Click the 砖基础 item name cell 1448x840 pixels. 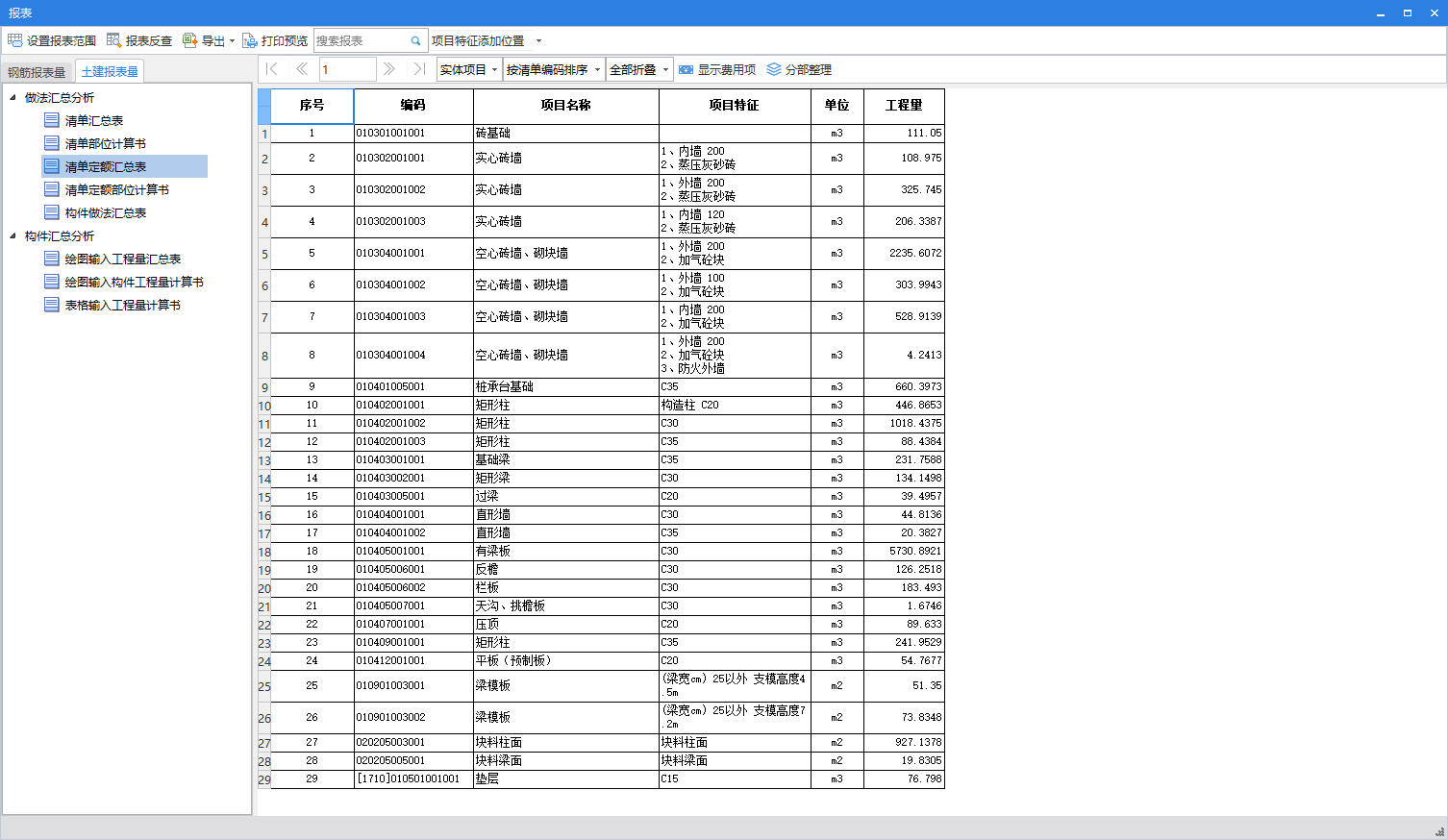point(566,134)
